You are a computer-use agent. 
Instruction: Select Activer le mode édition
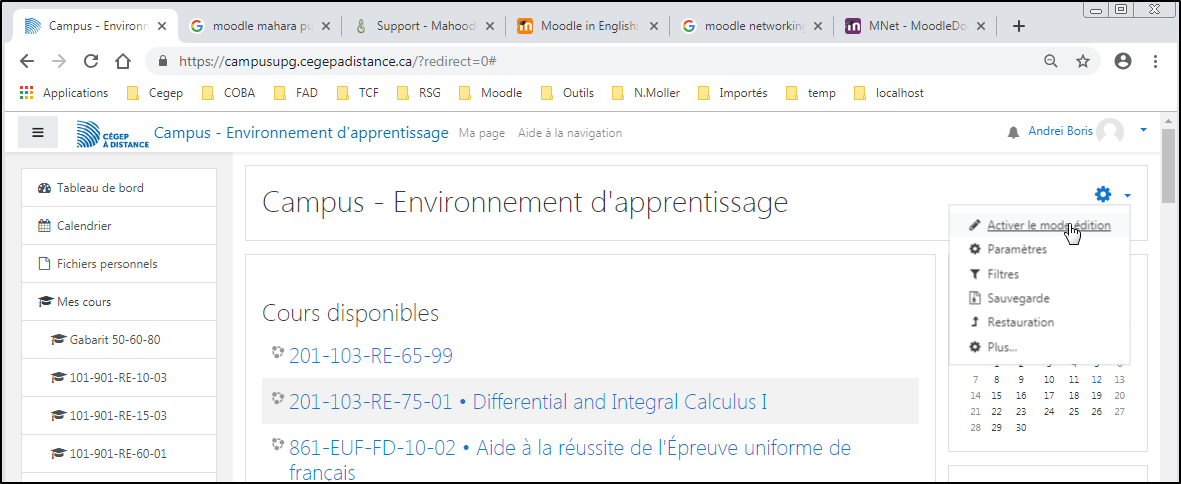(1047, 226)
